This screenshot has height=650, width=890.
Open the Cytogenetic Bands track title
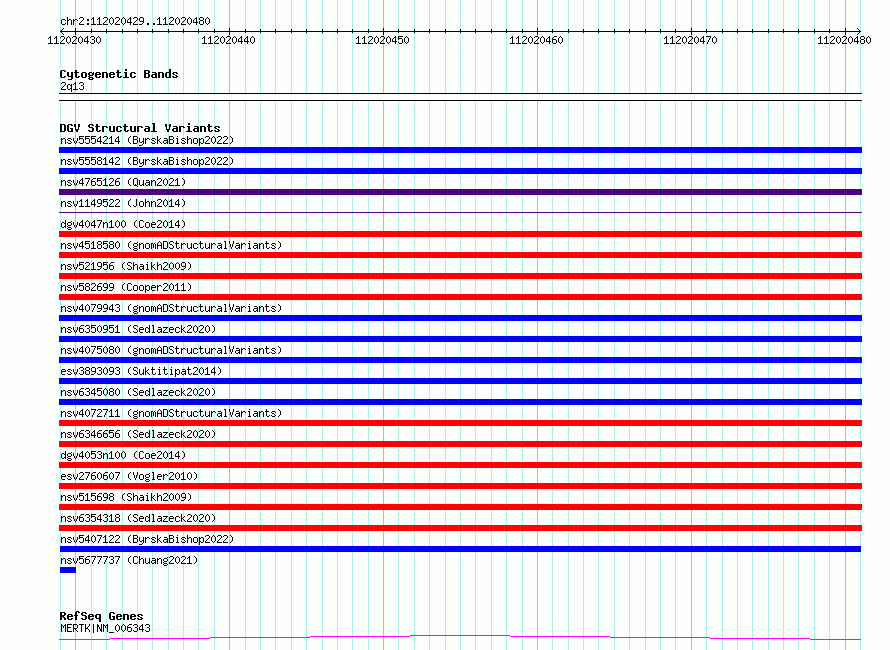[119, 74]
